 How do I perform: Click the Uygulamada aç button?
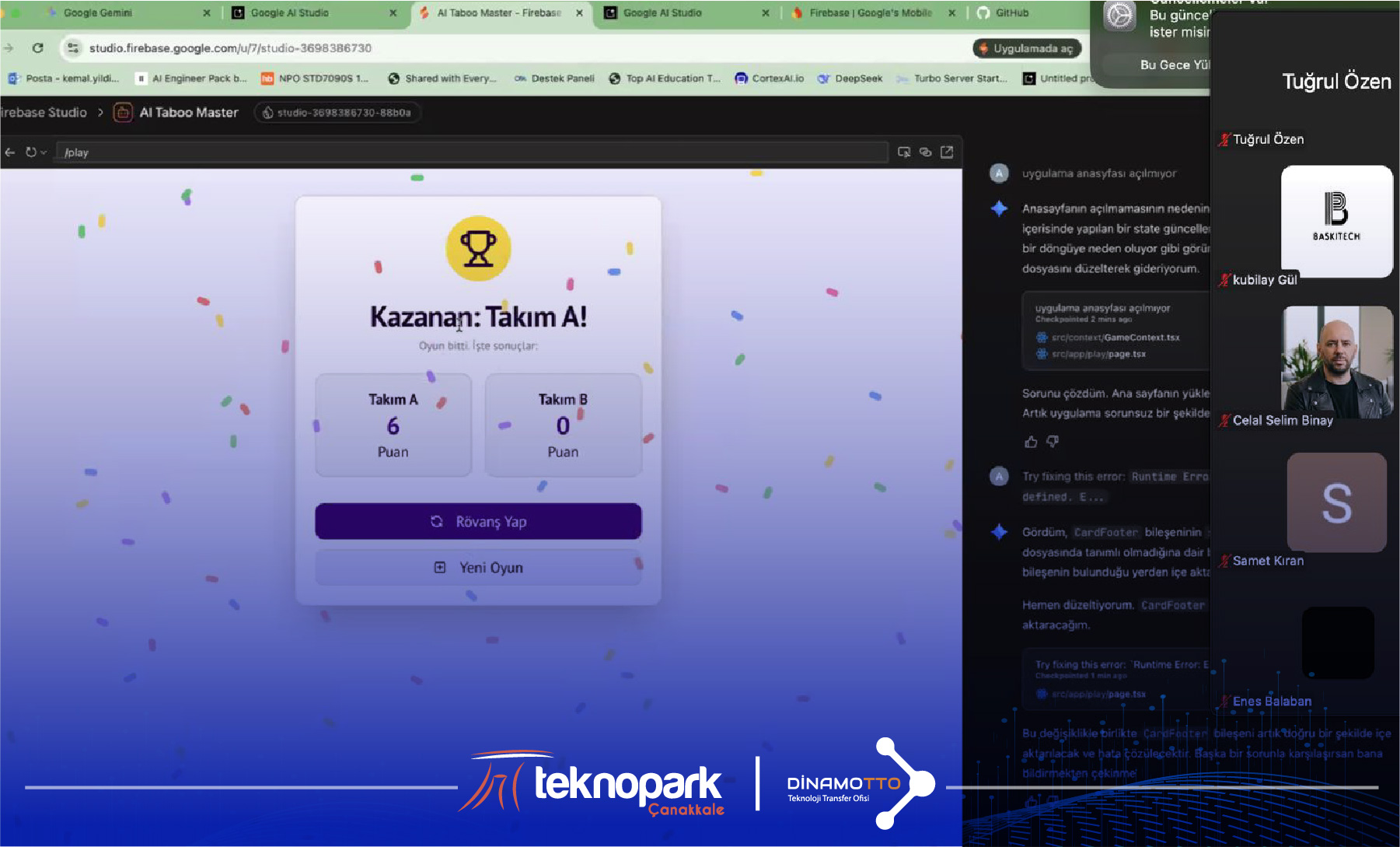click(x=1026, y=48)
